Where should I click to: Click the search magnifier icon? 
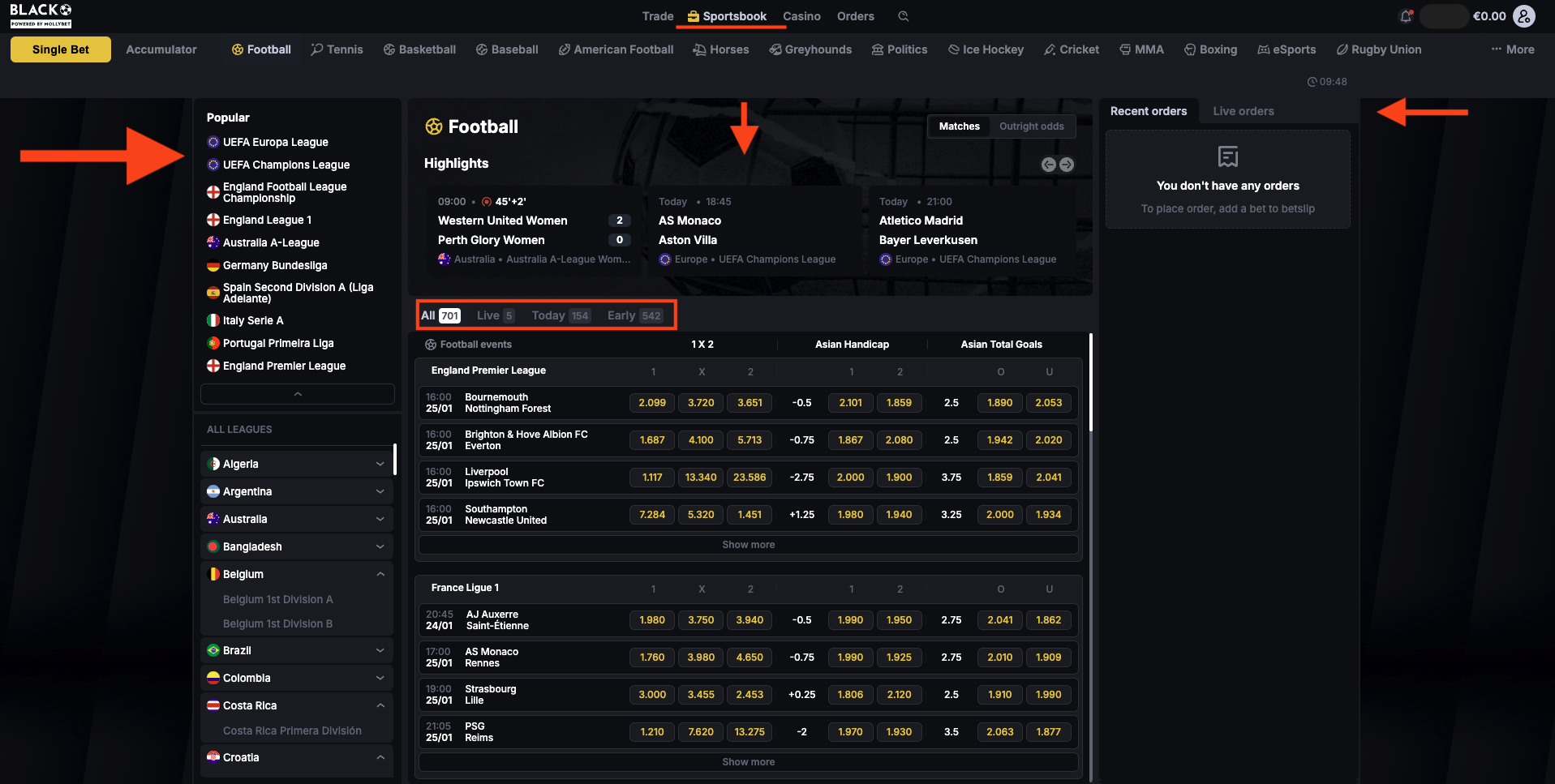(x=904, y=16)
